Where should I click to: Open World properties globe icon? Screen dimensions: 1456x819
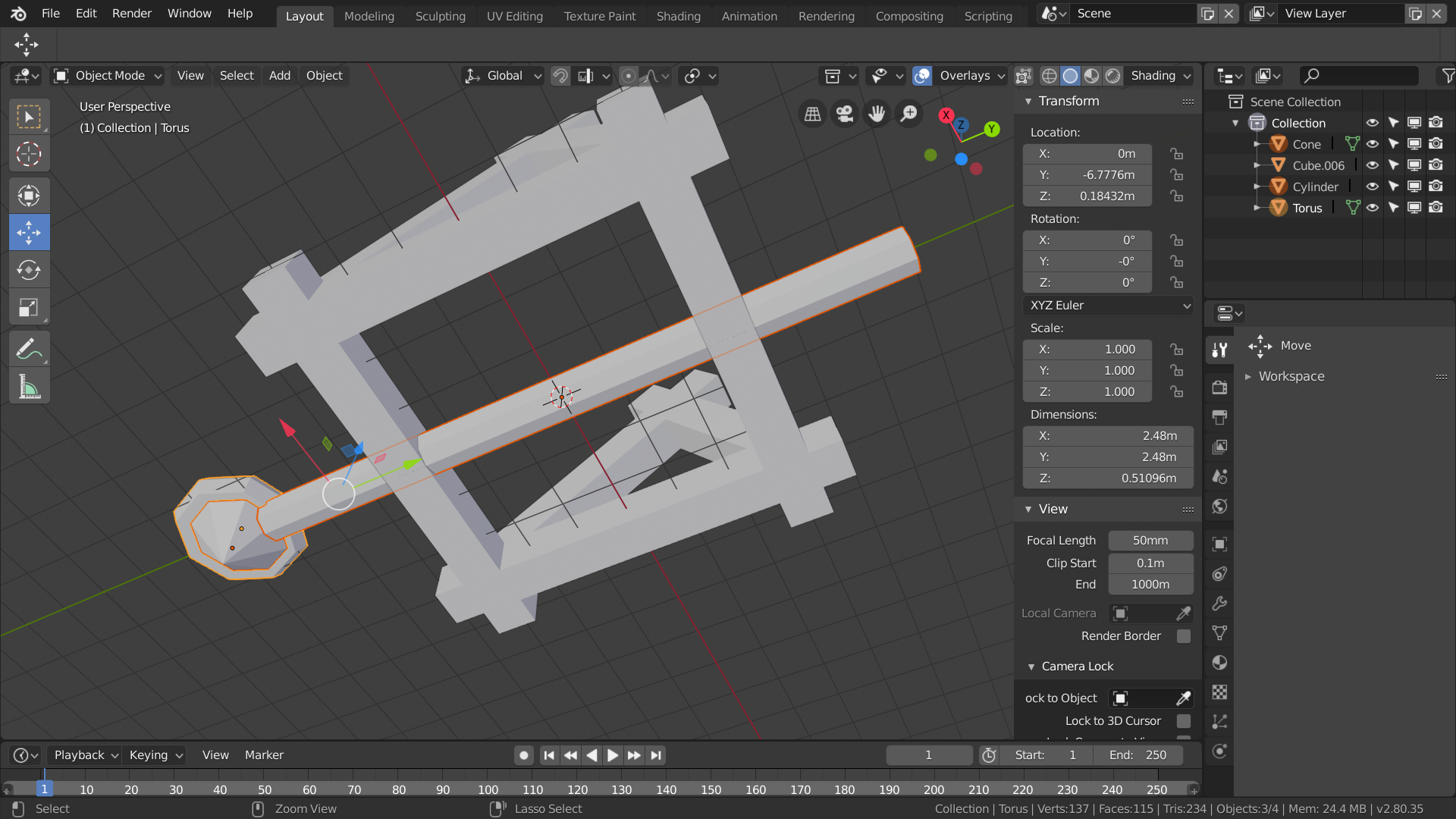point(1219,506)
